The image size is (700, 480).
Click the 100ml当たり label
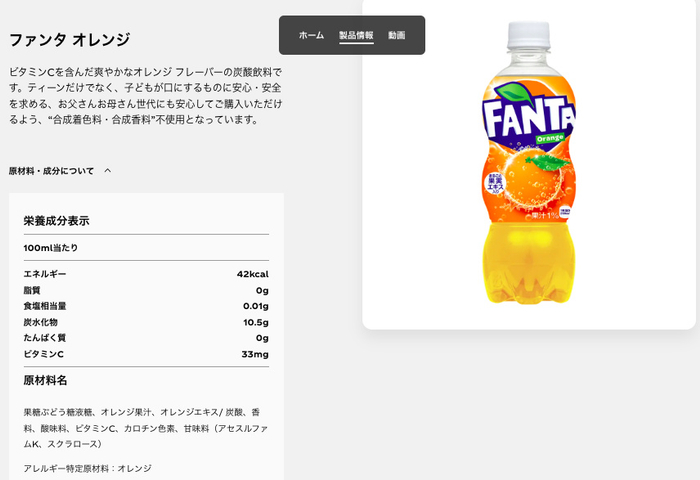coord(50,248)
